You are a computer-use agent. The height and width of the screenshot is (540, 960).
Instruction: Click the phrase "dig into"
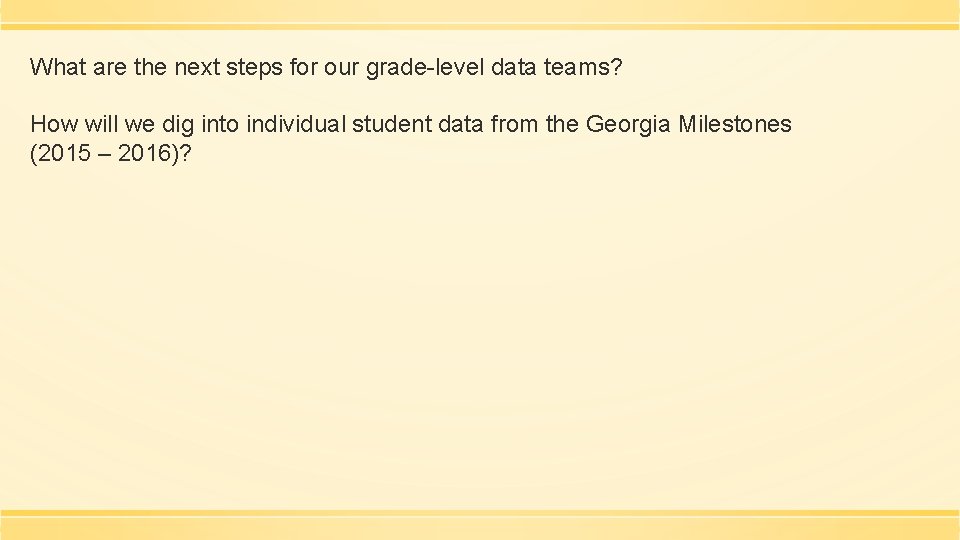(x=199, y=125)
